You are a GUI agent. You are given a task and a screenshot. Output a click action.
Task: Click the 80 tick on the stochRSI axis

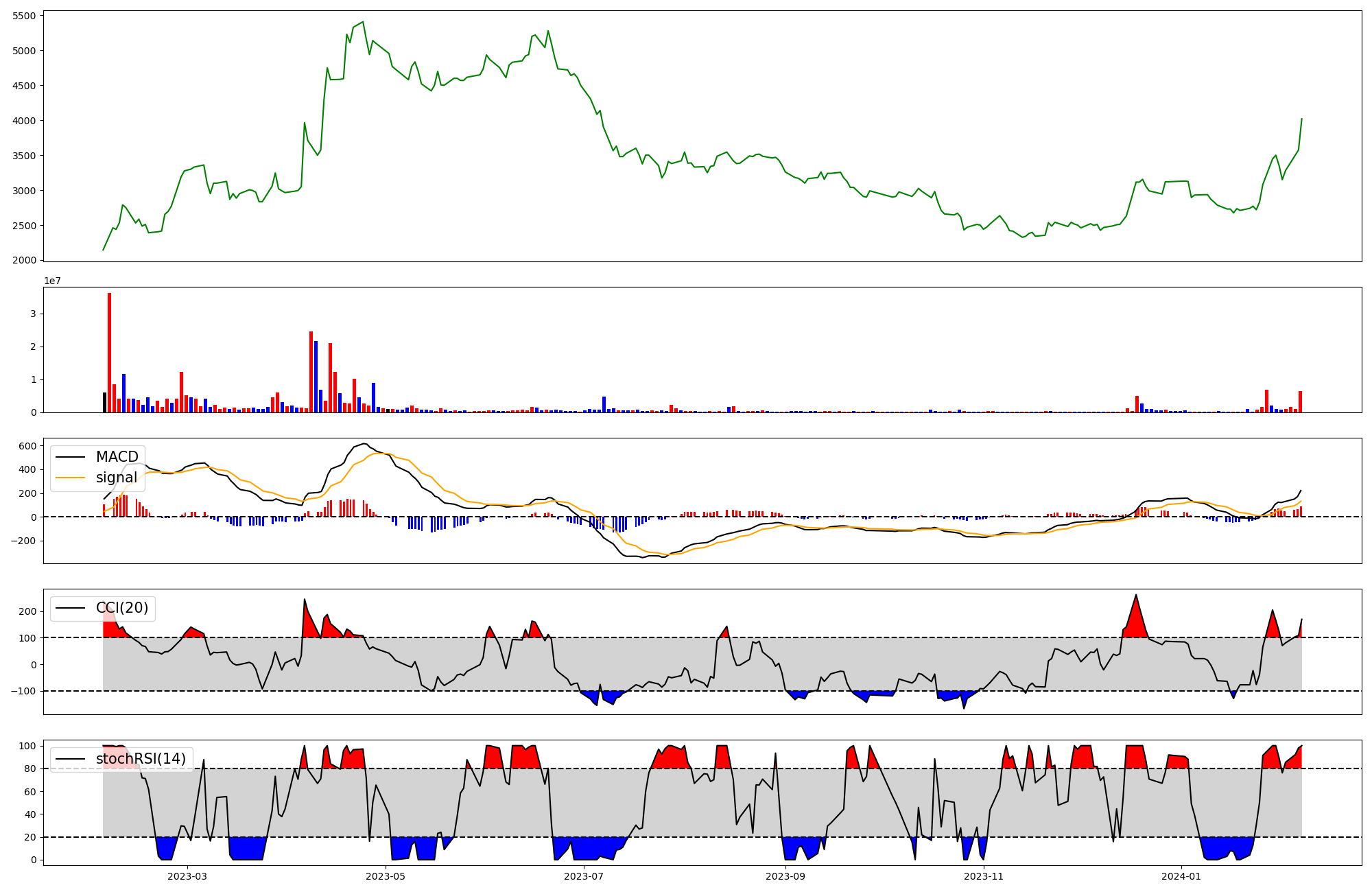30,768
